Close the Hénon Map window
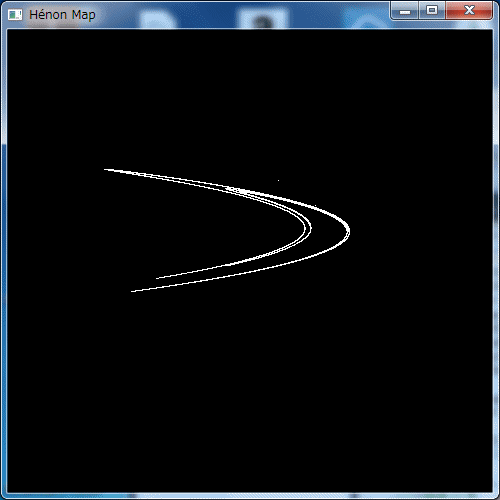Image resolution: width=500 pixels, height=500 pixels. pos(469,10)
